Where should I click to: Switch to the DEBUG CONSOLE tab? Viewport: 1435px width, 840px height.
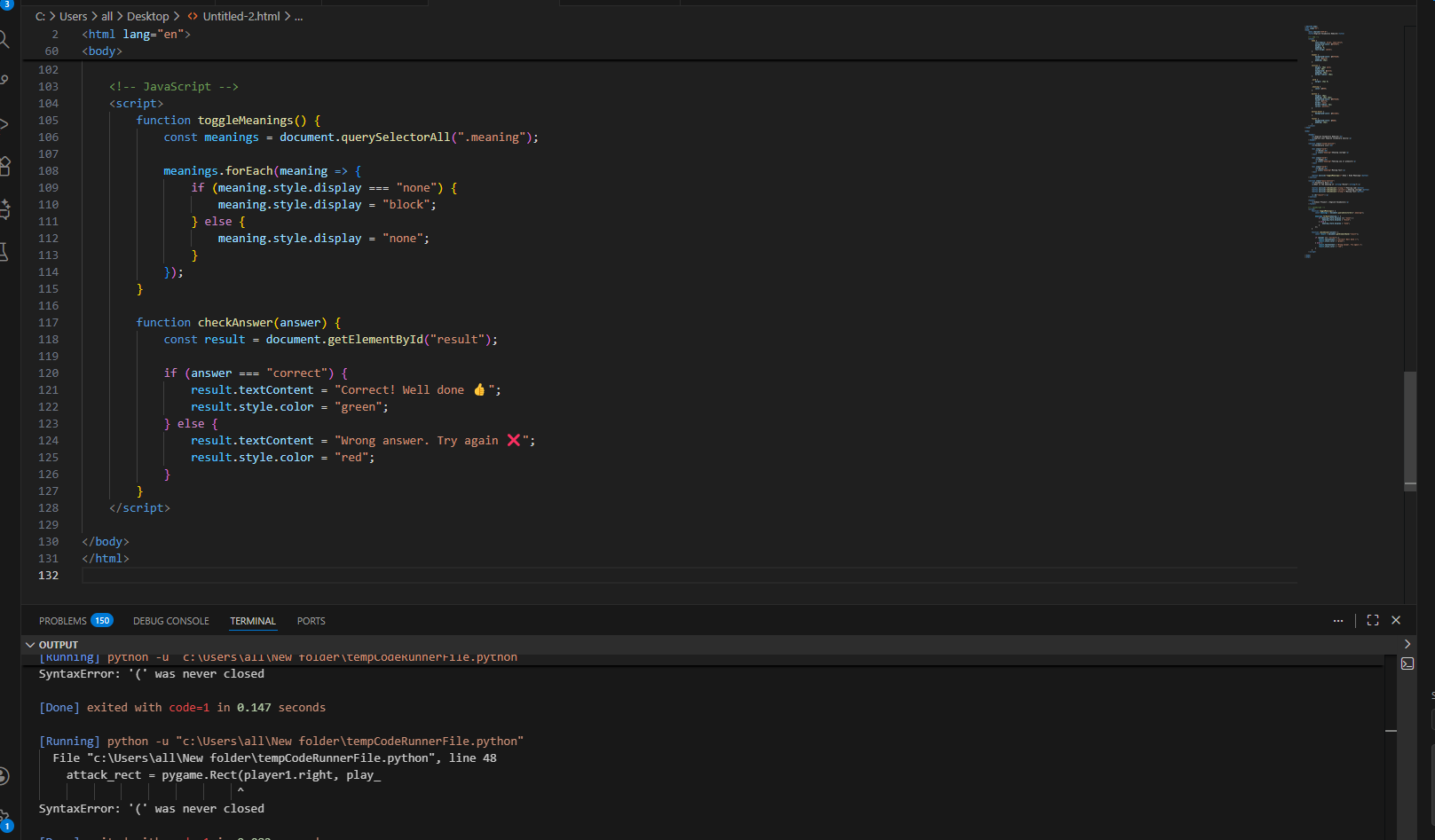pyautogui.click(x=171, y=621)
